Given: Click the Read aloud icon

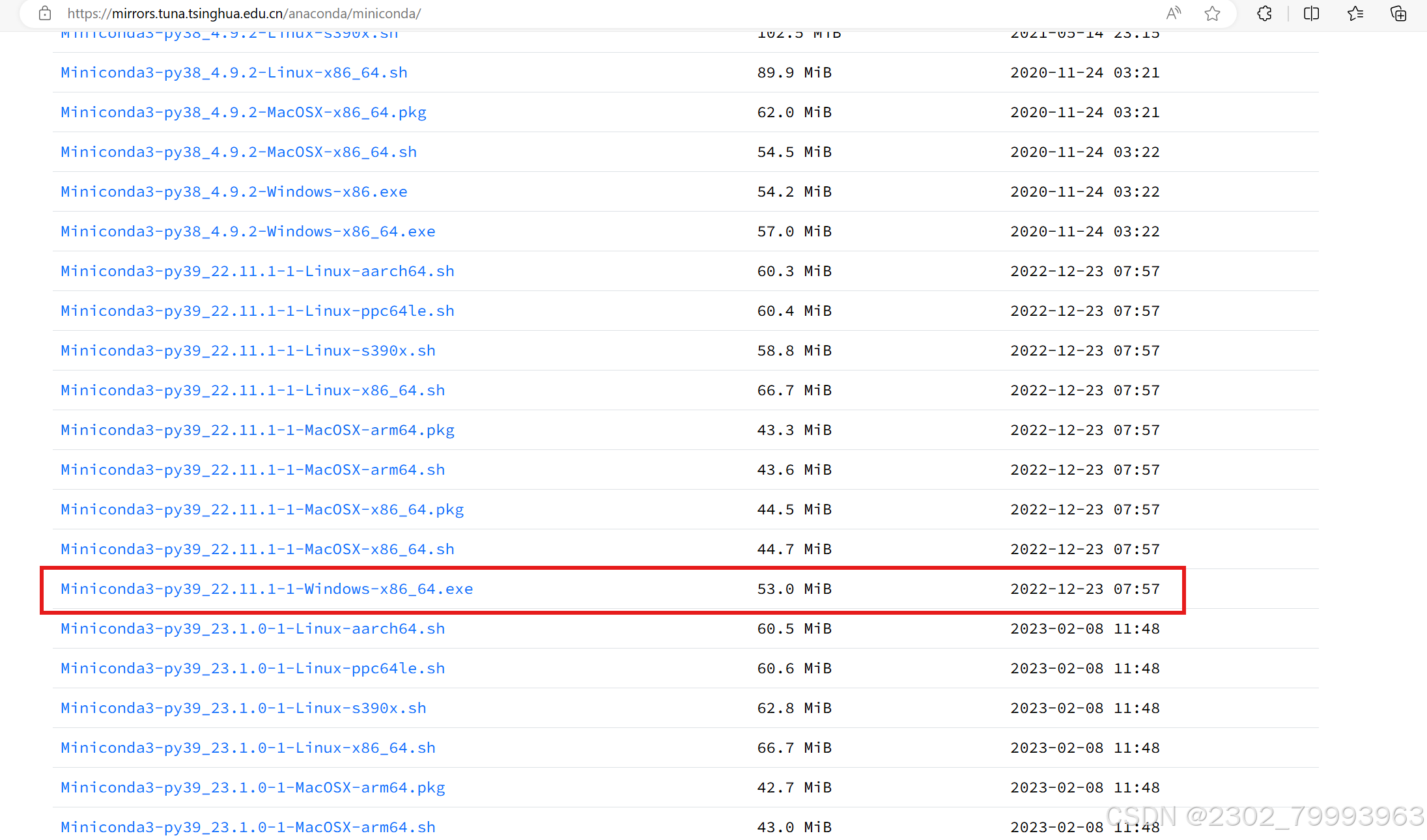Looking at the screenshot, I should (1173, 13).
